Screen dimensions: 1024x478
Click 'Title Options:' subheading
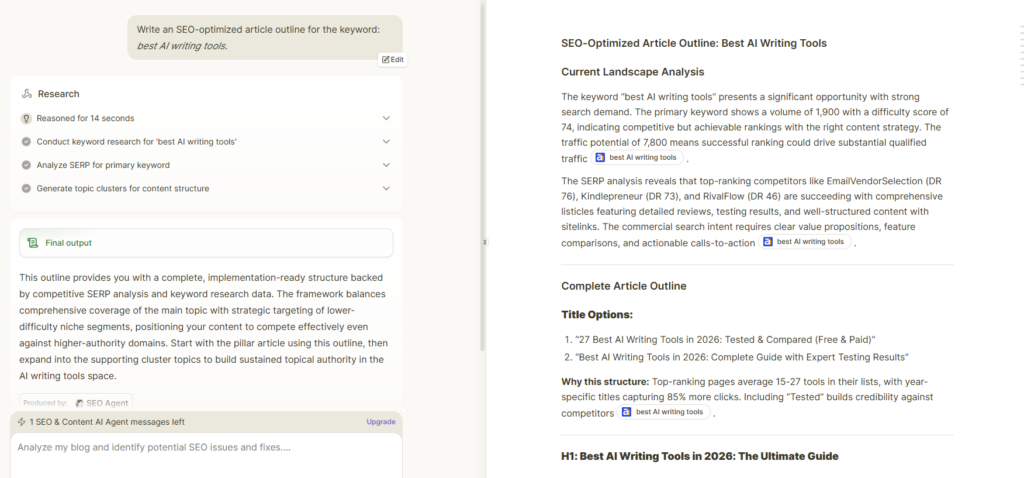tap(597, 315)
